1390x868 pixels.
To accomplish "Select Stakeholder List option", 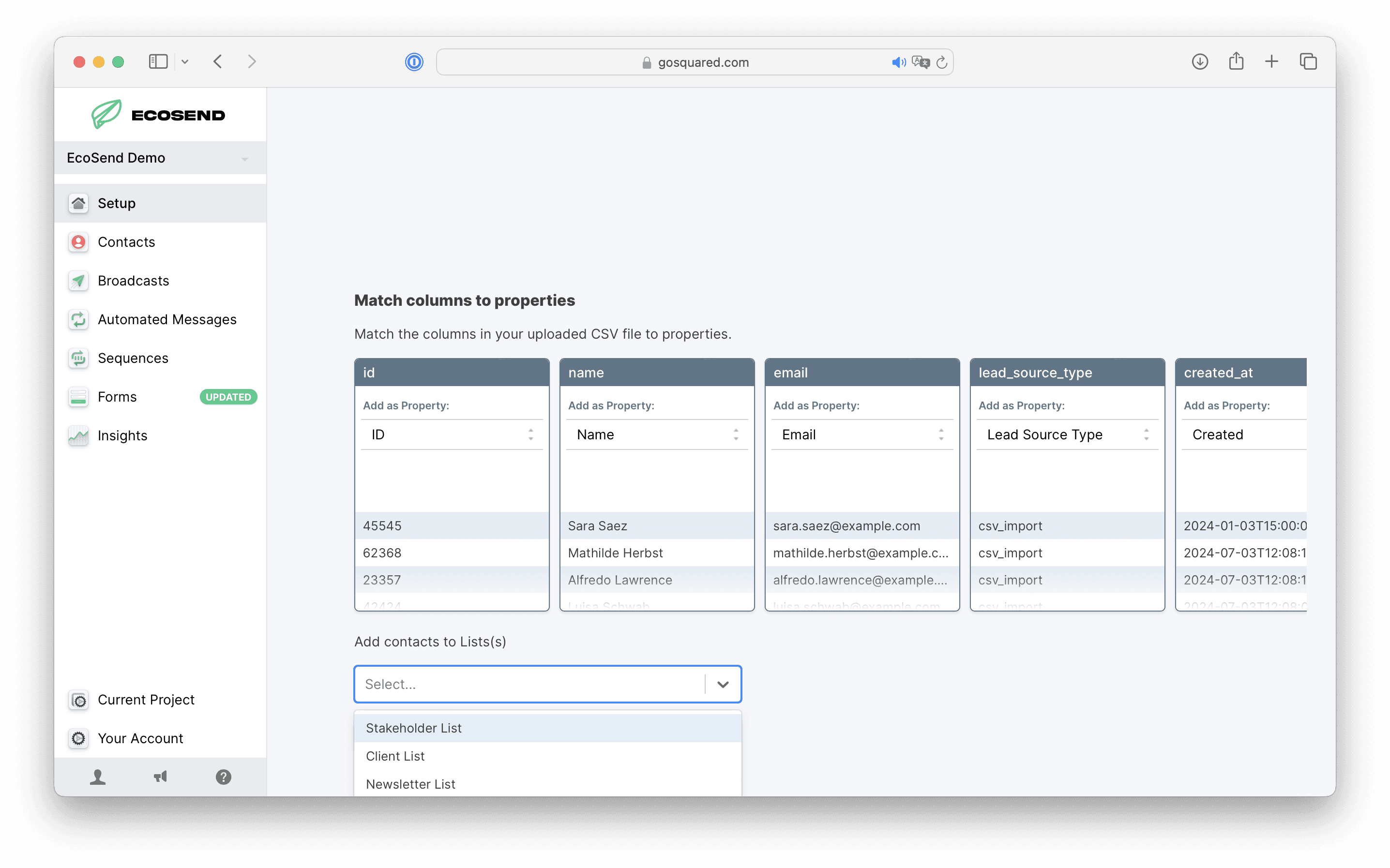I will [548, 728].
